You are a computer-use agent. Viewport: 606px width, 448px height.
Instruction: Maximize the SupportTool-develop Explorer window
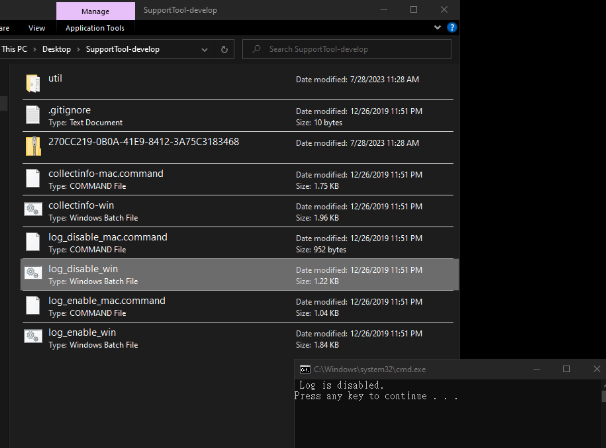[414, 10]
